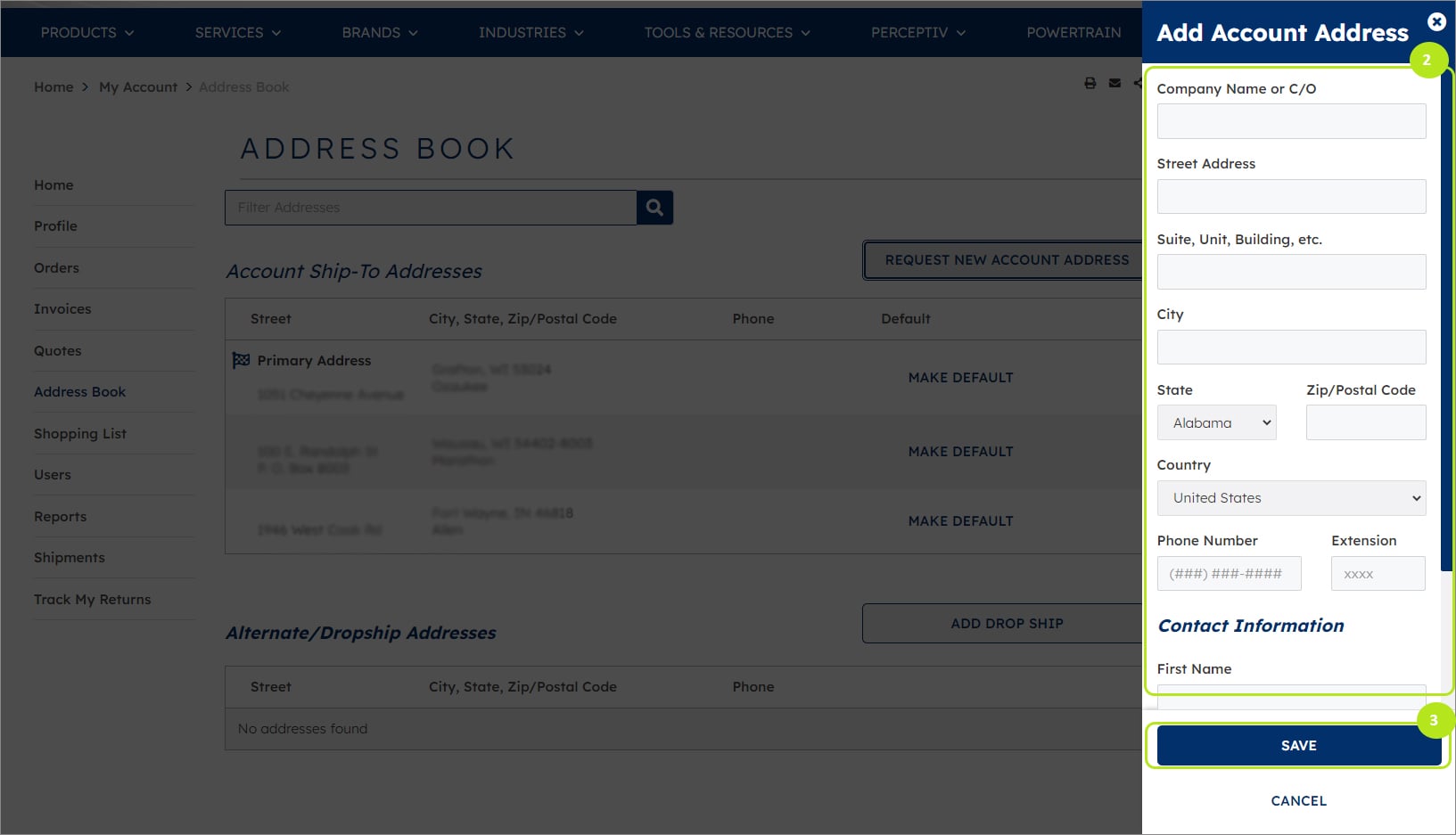The width and height of the screenshot is (1456, 835).
Task: Open Reports in the sidebar
Action: (61, 517)
